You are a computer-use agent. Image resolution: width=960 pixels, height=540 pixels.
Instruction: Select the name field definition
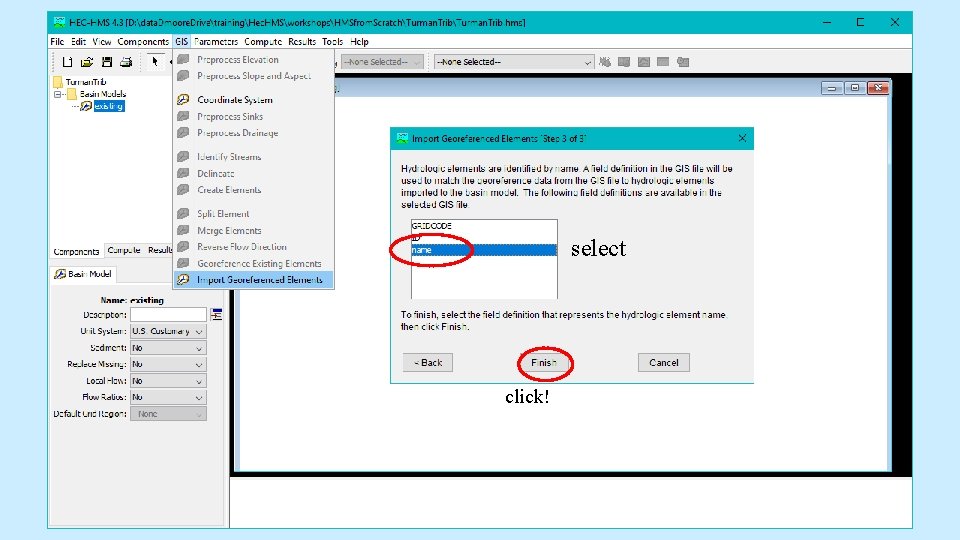[484, 250]
